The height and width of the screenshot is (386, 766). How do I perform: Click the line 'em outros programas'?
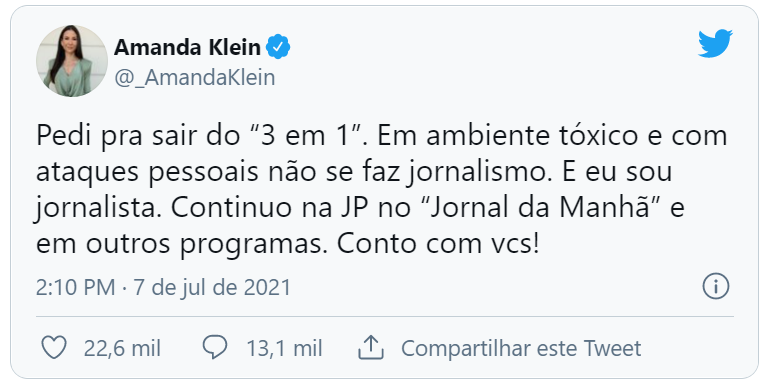(x=288, y=244)
